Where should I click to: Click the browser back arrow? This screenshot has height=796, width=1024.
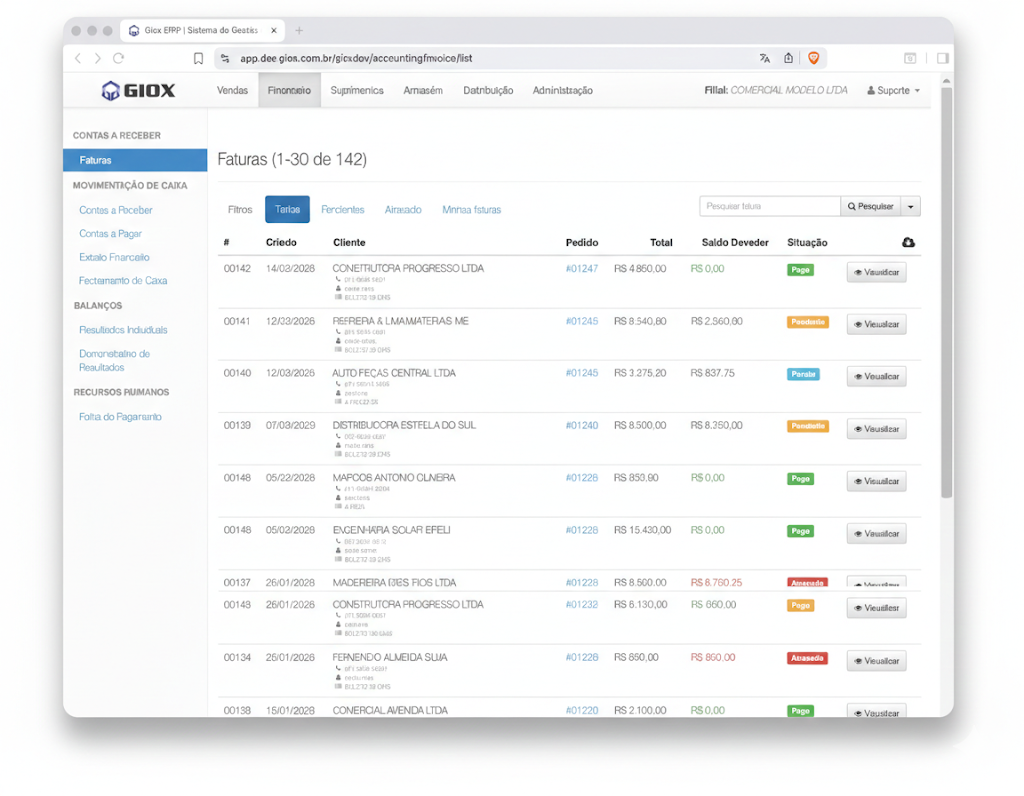pyautogui.click(x=78, y=58)
